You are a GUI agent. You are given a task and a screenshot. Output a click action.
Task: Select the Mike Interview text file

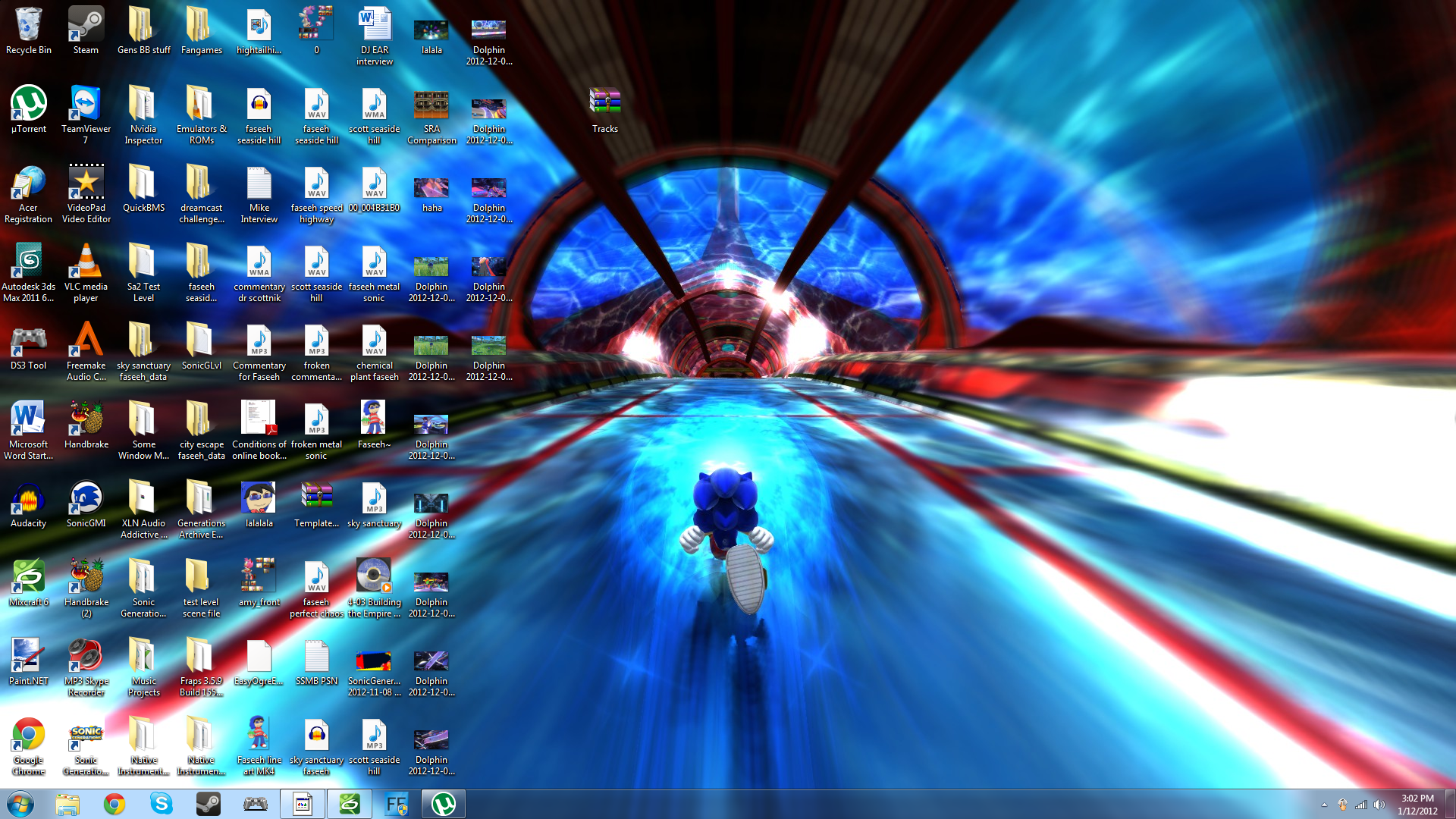pyautogui.click(x=259, y=194)
